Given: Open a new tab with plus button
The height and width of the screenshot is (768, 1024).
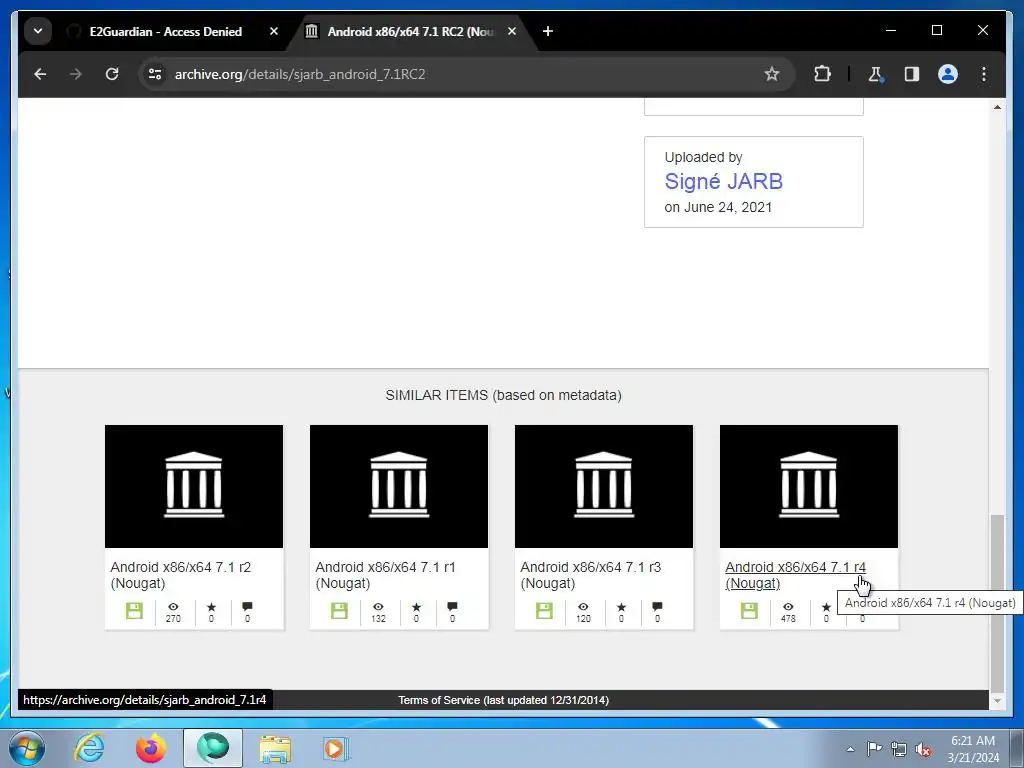Looking at the screenshot, I should [x=548, y=31].
